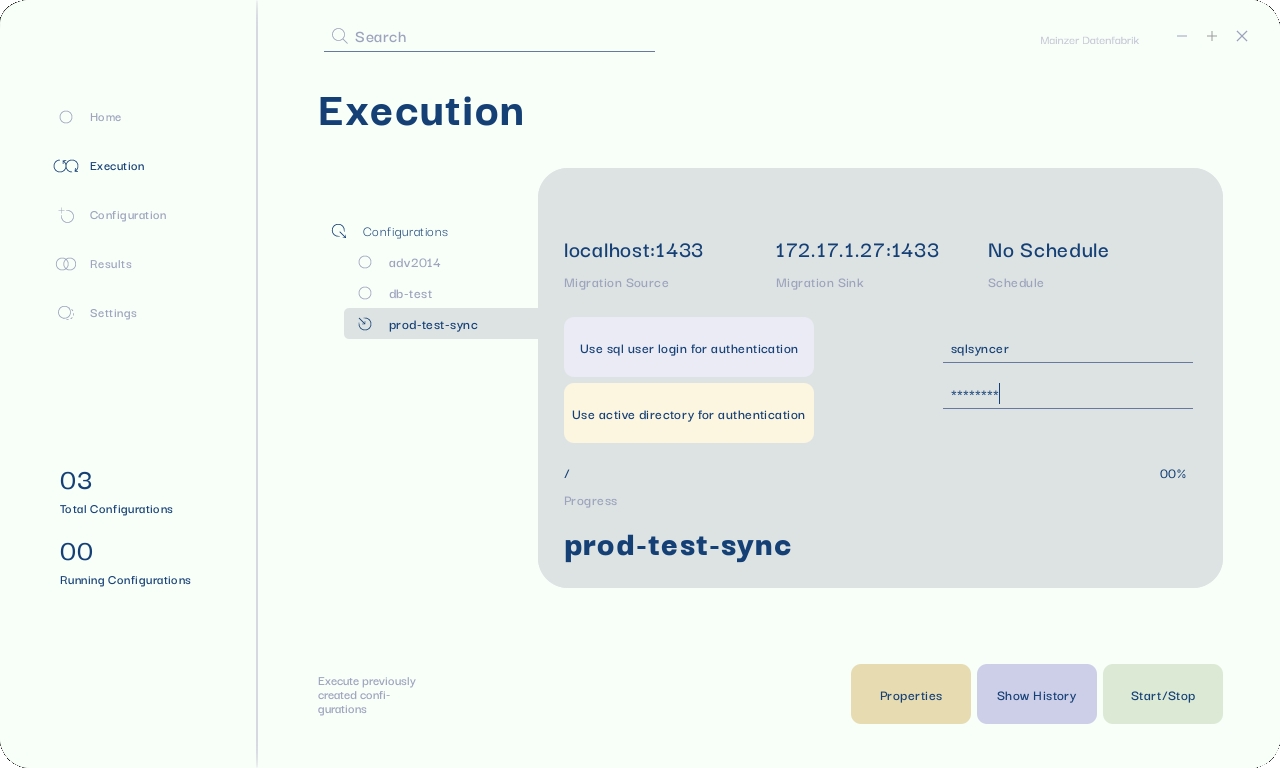Screen dimensions: 1280x768
Task: Click the Execute previously created configurations description
Action: [367, 695]
